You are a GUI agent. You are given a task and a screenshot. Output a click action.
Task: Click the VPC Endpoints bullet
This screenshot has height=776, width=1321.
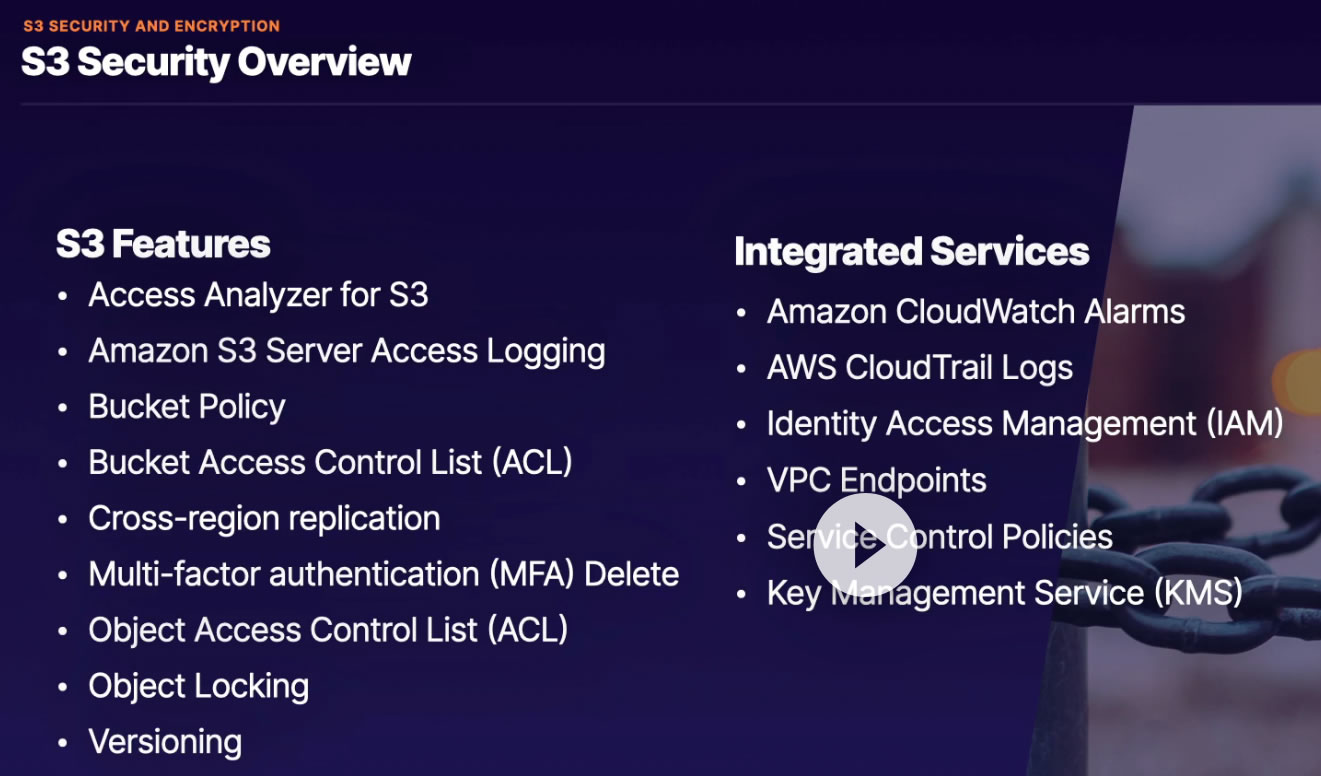[x=876, y=480]
